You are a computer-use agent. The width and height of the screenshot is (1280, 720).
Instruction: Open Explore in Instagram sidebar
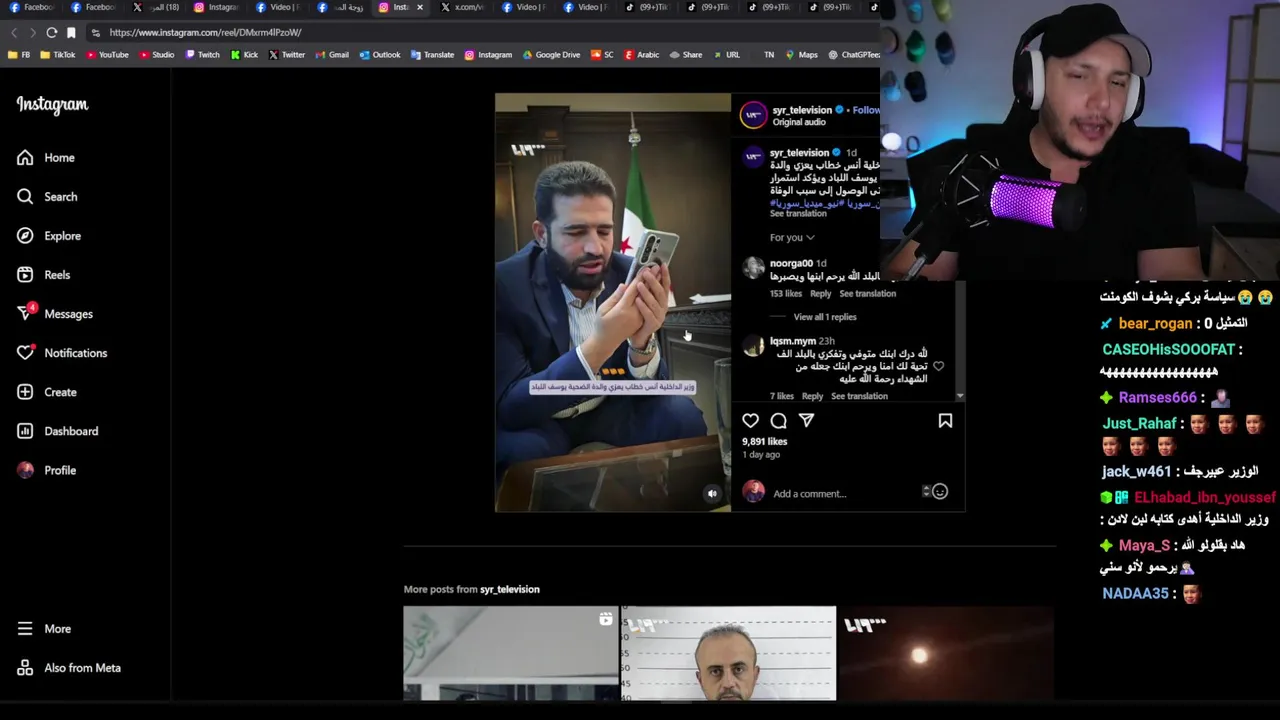click(49, 236)
